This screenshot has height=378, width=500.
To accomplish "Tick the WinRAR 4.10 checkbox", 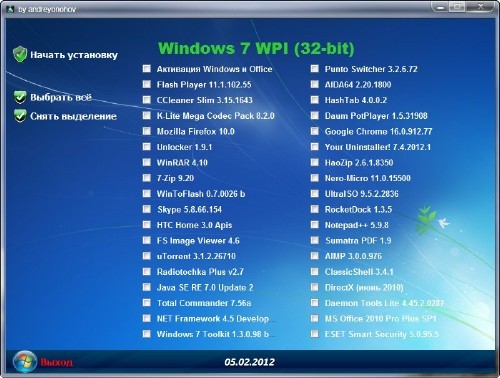I will 147,162.
